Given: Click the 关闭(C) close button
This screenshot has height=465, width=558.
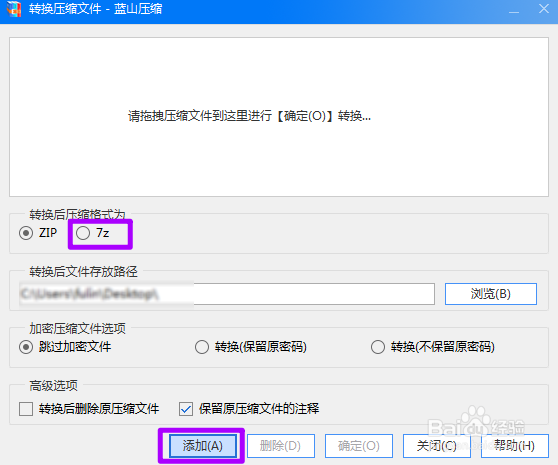Looking at the screenshot, I should click(437, 446).
